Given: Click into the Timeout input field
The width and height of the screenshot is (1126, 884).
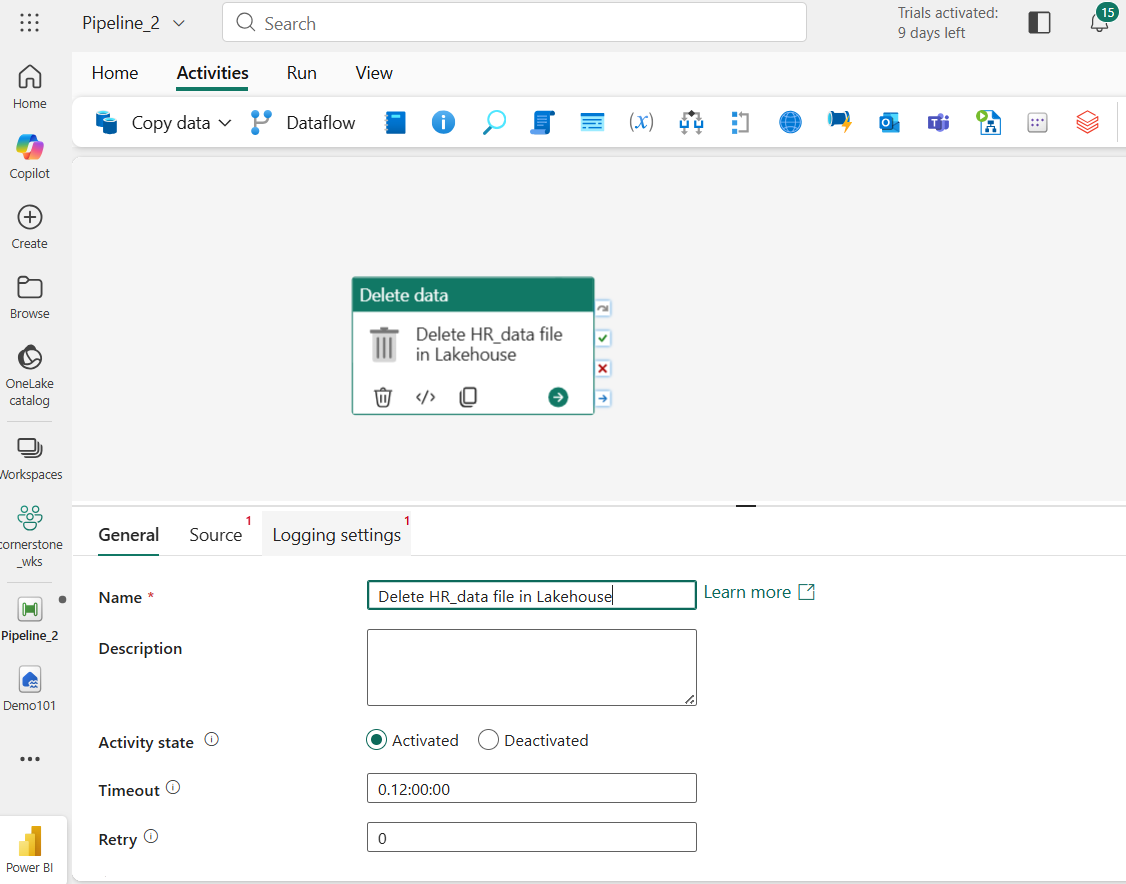Looking at the screenshot, I should click(x=531, y=789).
